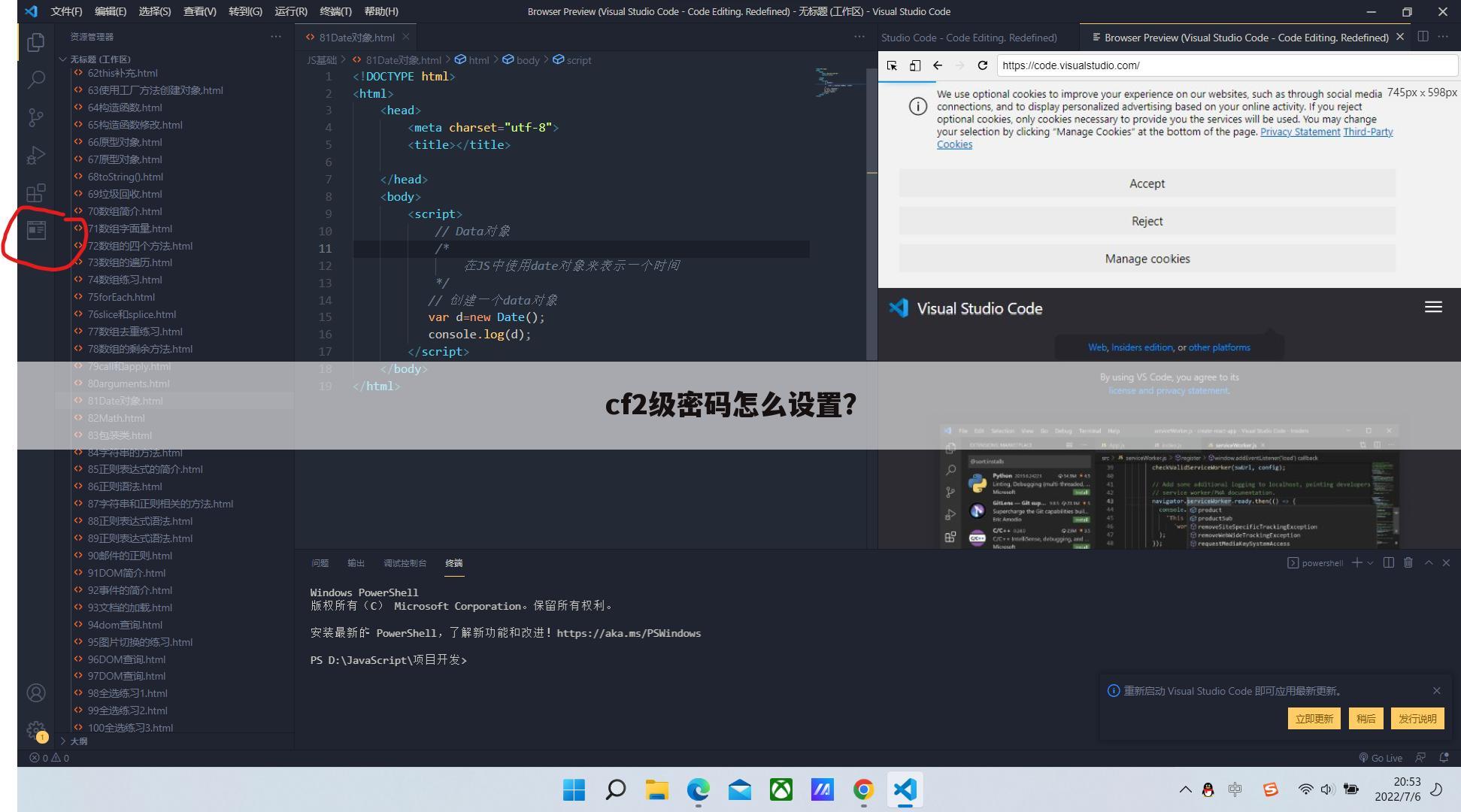1461x812 pixels.
Task: Accept cookies on the previewed site
Action: [x=1147, y=183]
